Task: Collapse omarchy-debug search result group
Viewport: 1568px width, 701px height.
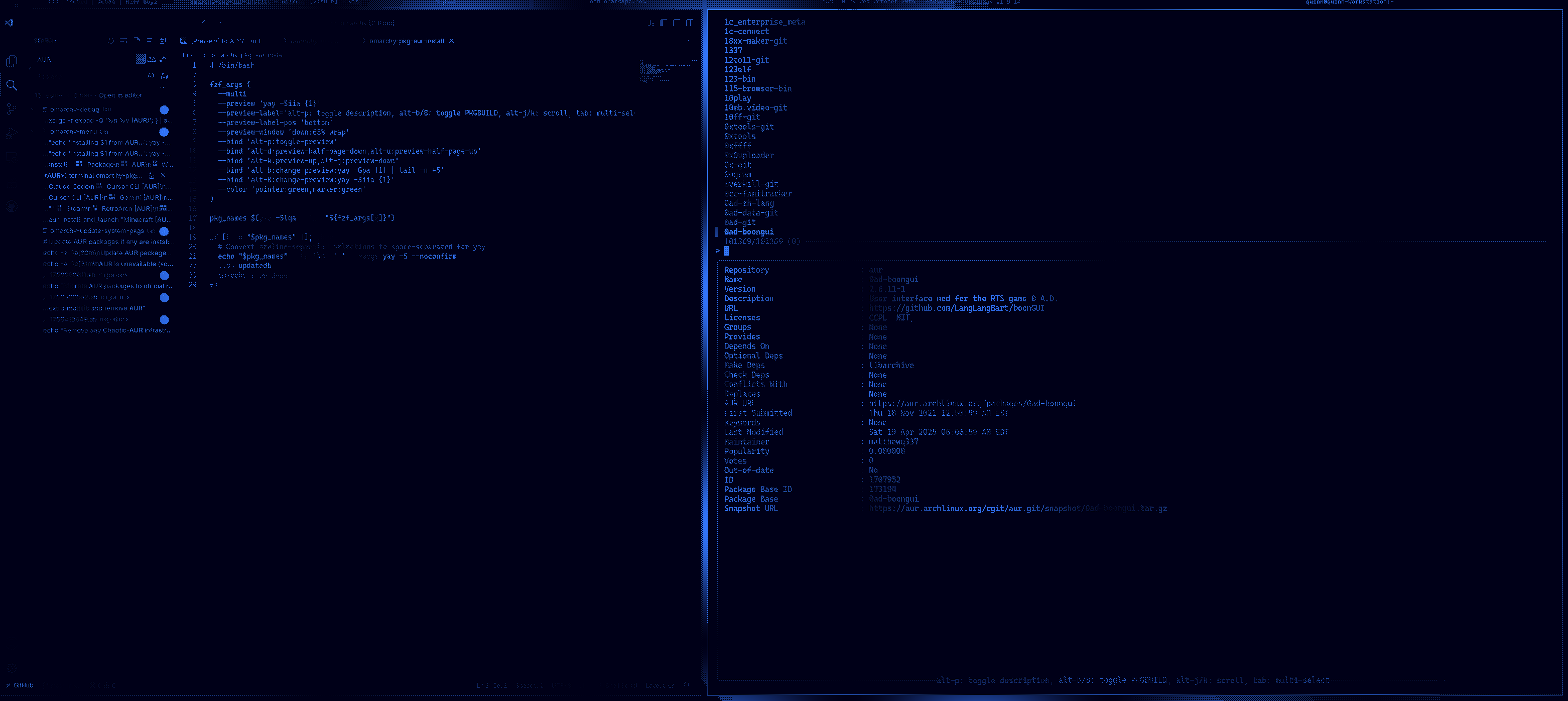Action: 33,109
